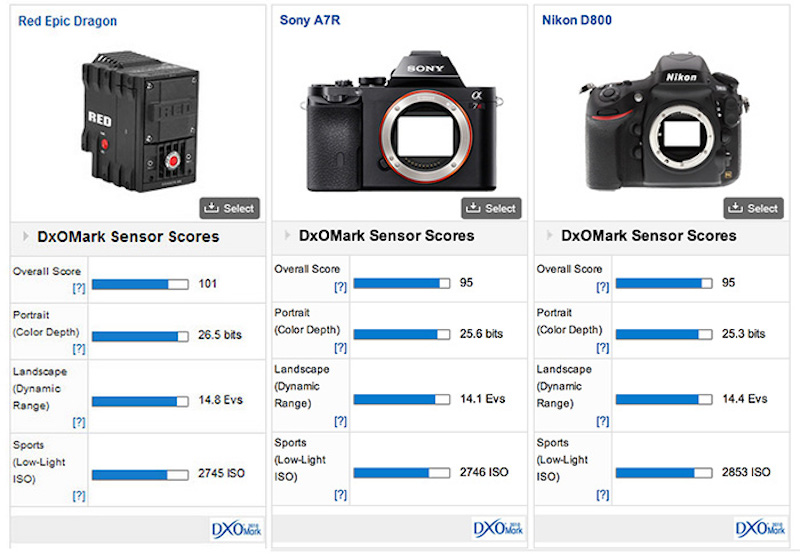Click Sony A7R DxOMark Sensor Scores heading
The height and width of the screenshot is (554, 800).
click(x=387, y=236)
